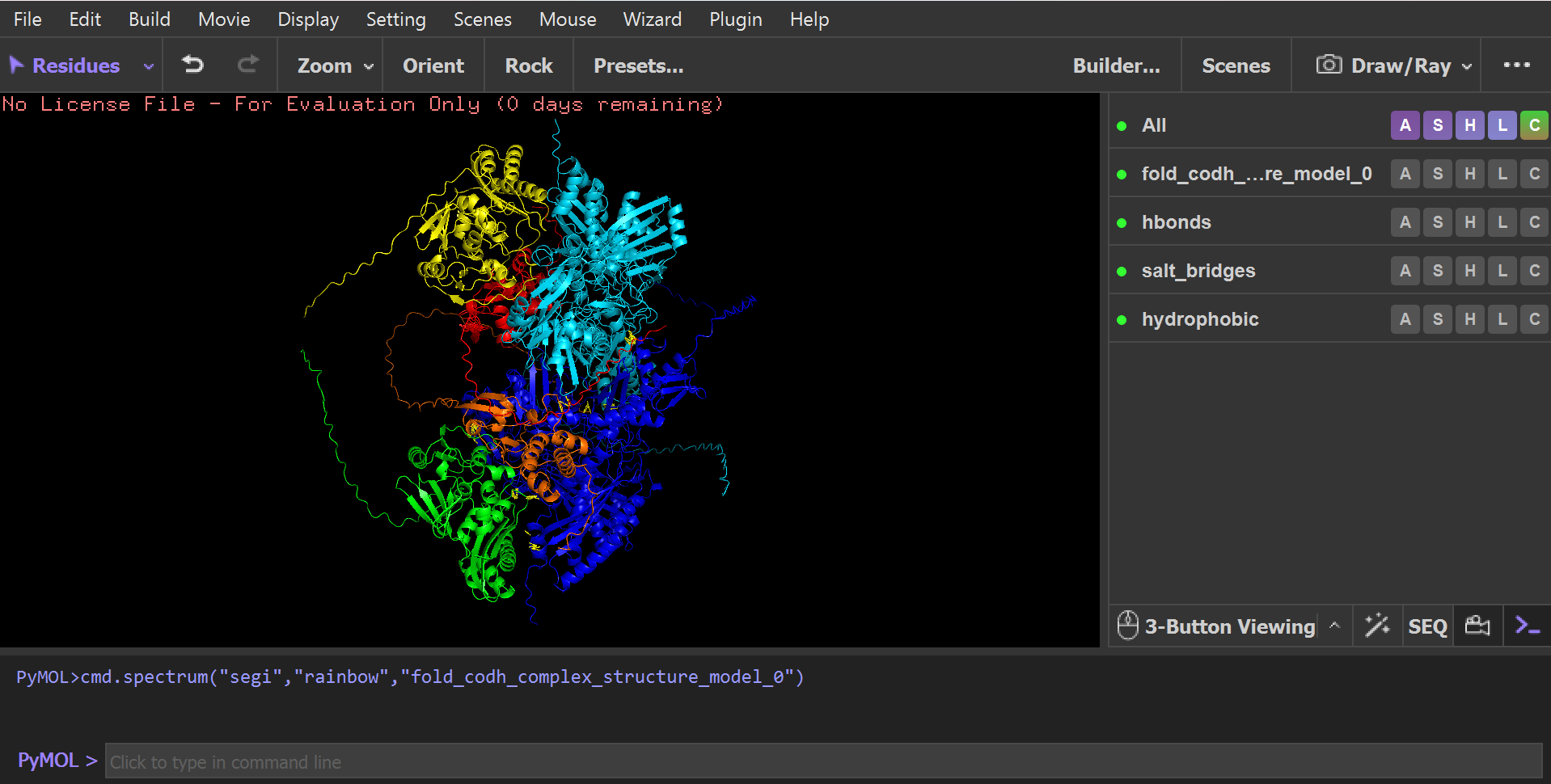This screenshot has height=784, width=1551.
Task: Select the hydrophobic object name
Action: click(x=1200, y=319)
